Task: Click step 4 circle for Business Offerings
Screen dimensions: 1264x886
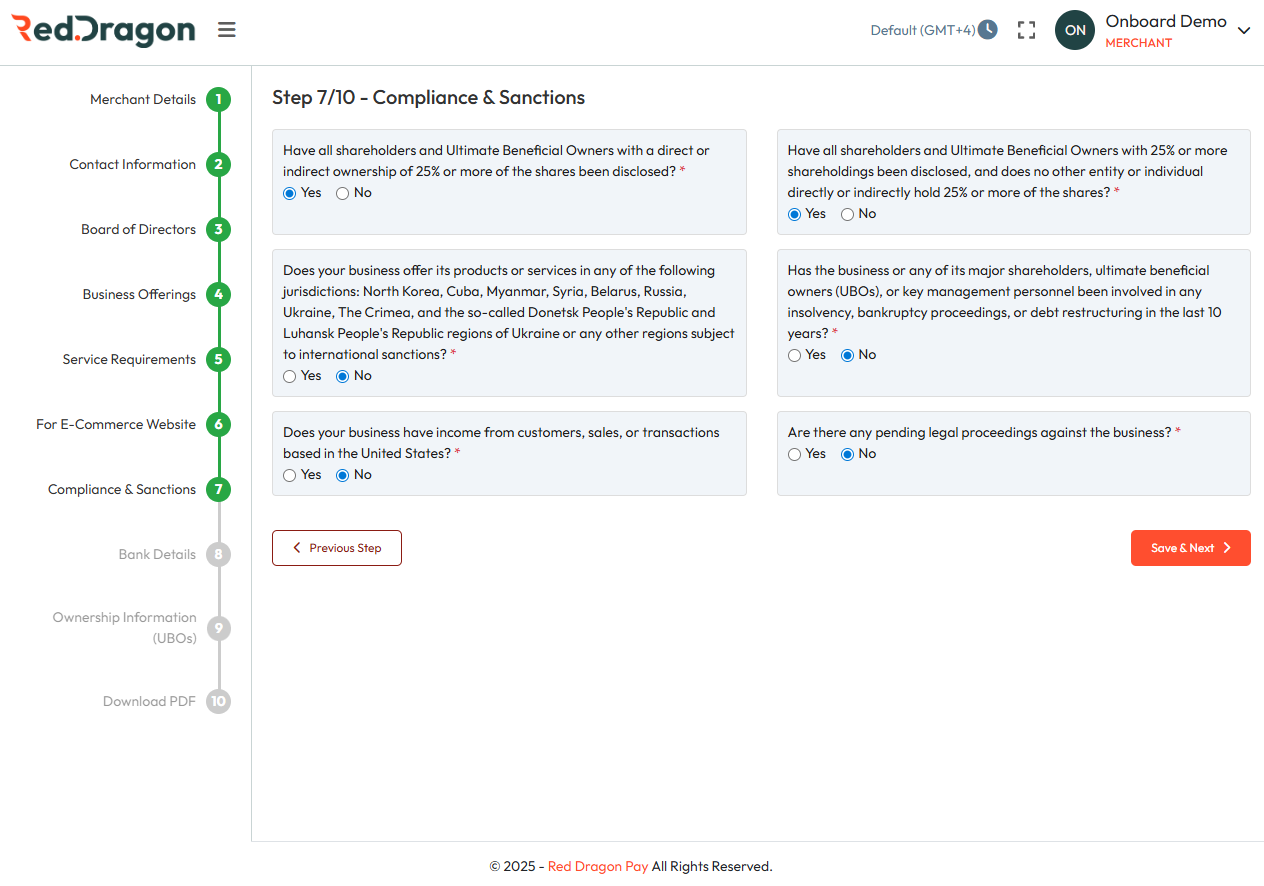Action: click(218, 295)
